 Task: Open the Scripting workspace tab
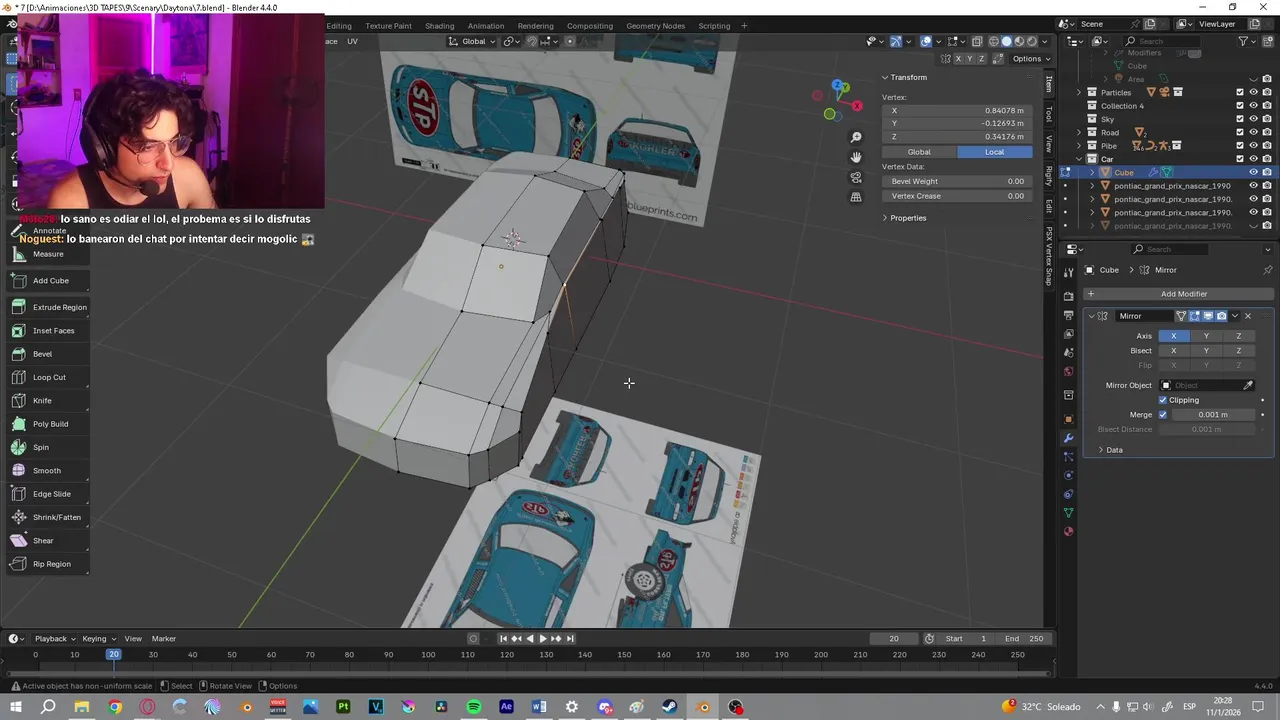pyautogui.click(x=714, y=26)
